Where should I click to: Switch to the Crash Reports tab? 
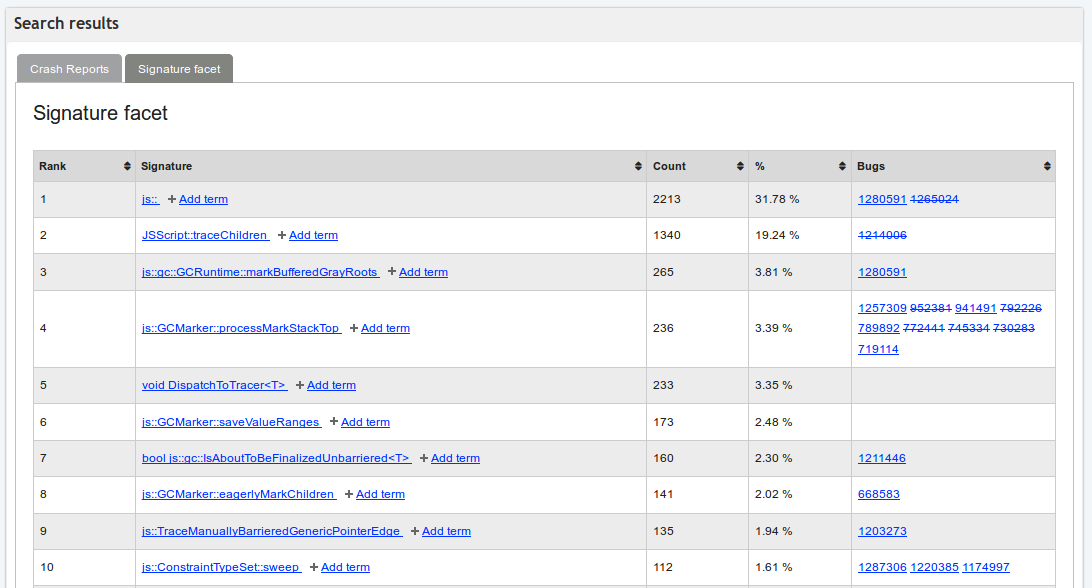point(69,68)
